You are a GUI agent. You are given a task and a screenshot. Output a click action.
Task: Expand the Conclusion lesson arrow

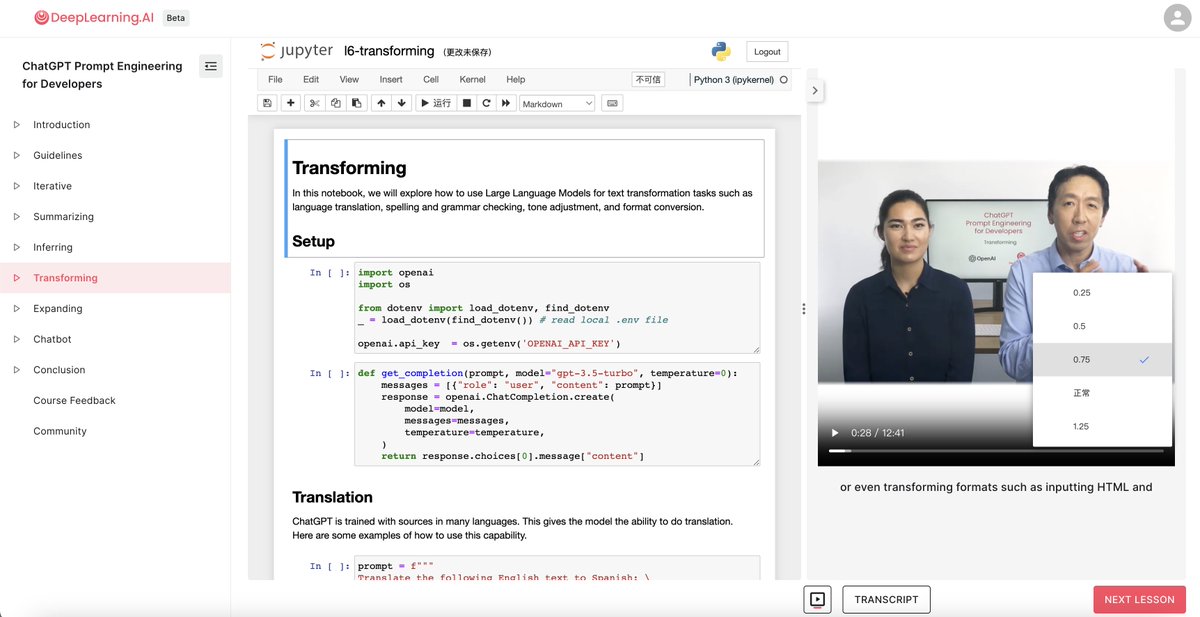coord(17,370)
